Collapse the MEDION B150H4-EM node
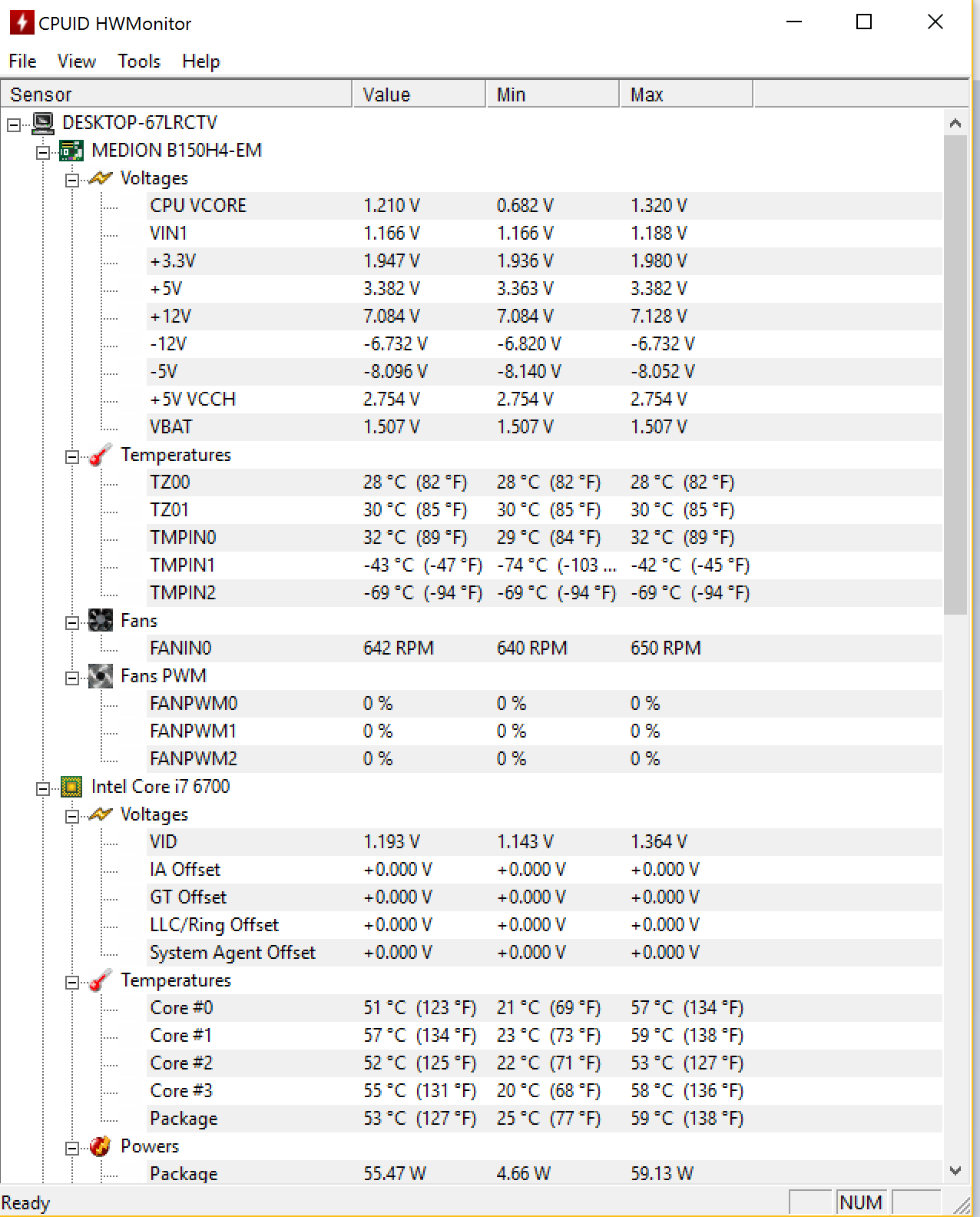 point(43,152)
